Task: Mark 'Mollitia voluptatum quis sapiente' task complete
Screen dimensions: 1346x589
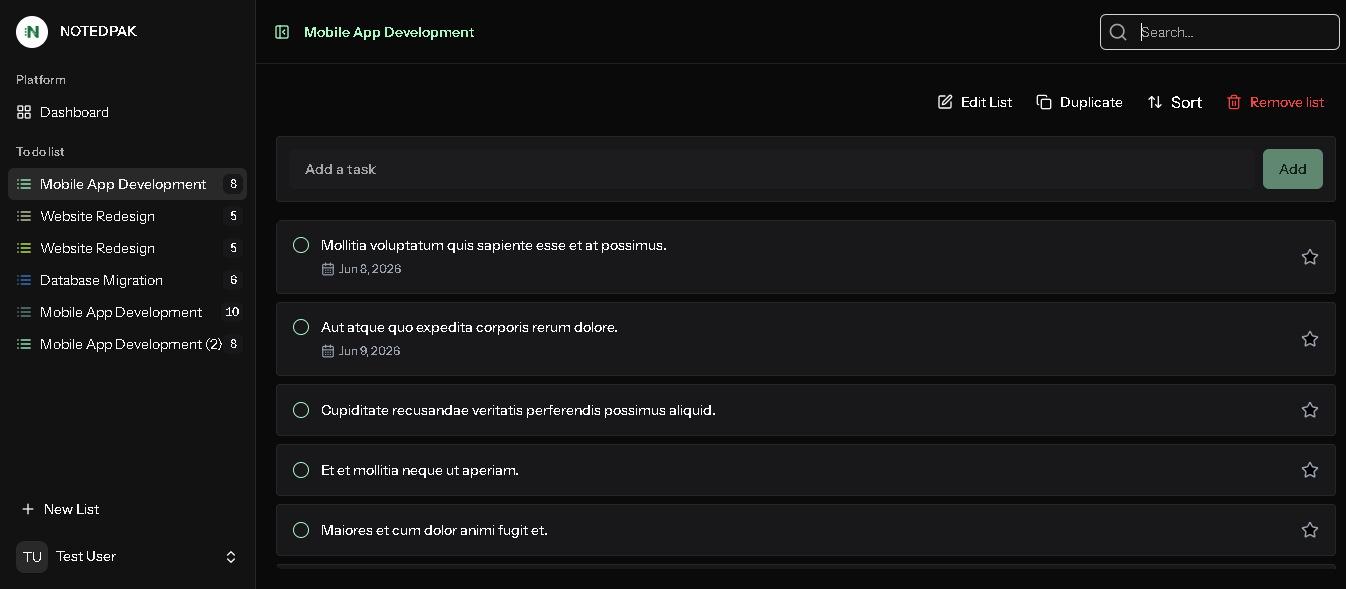Action: 301,245
